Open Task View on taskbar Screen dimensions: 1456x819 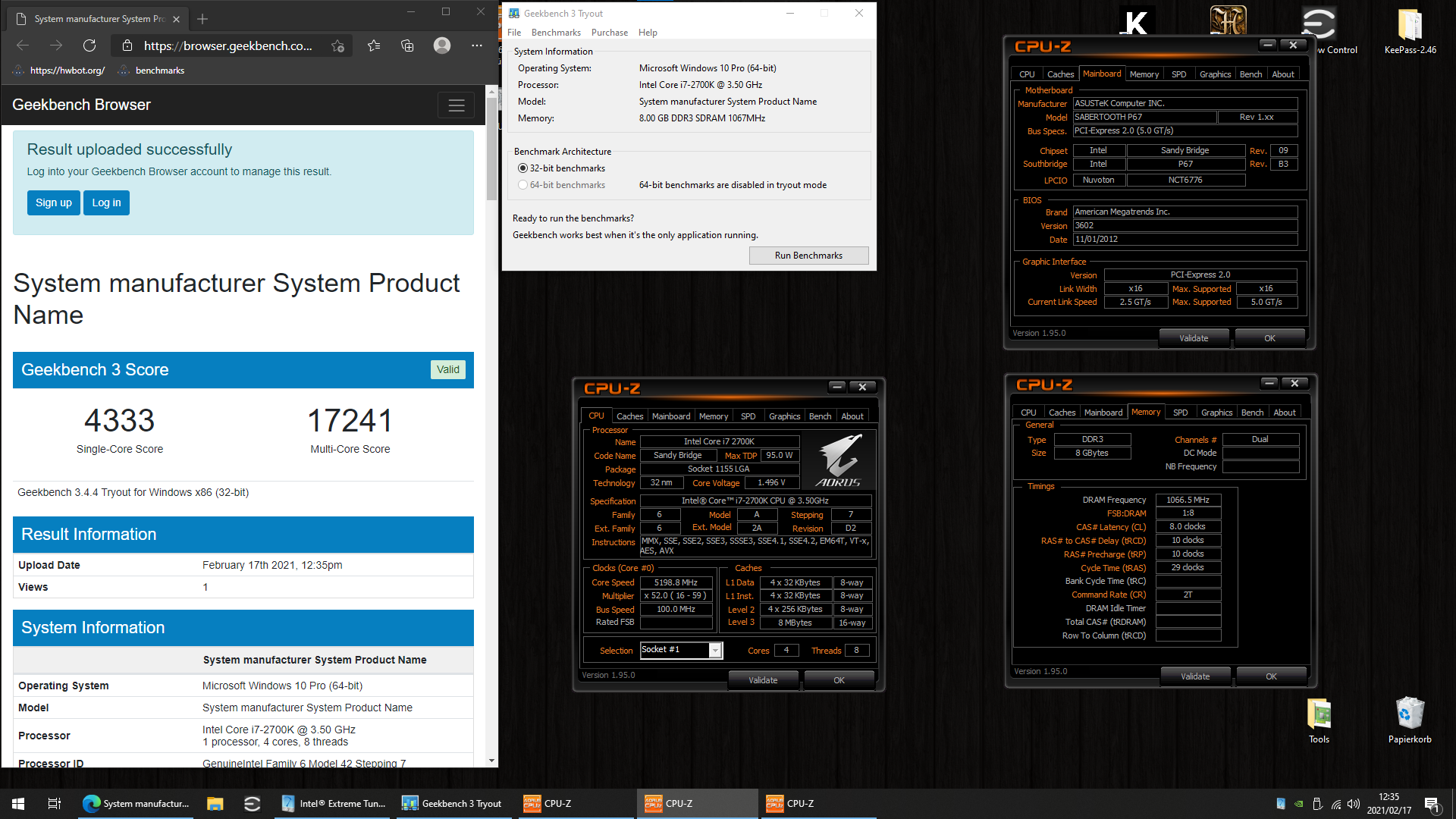coord(55,804)
